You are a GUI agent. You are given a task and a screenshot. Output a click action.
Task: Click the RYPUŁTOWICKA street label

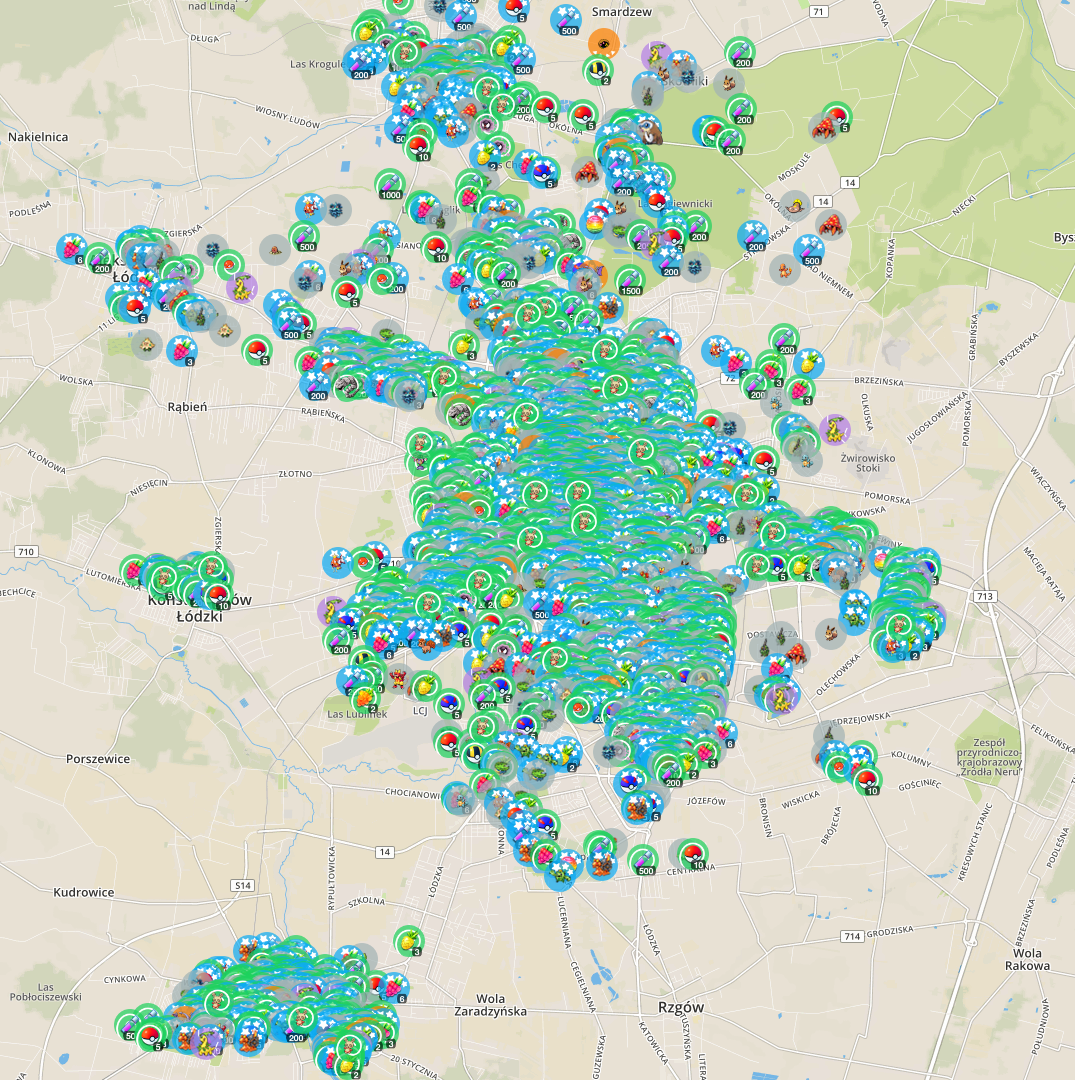(x=331, y=879)
